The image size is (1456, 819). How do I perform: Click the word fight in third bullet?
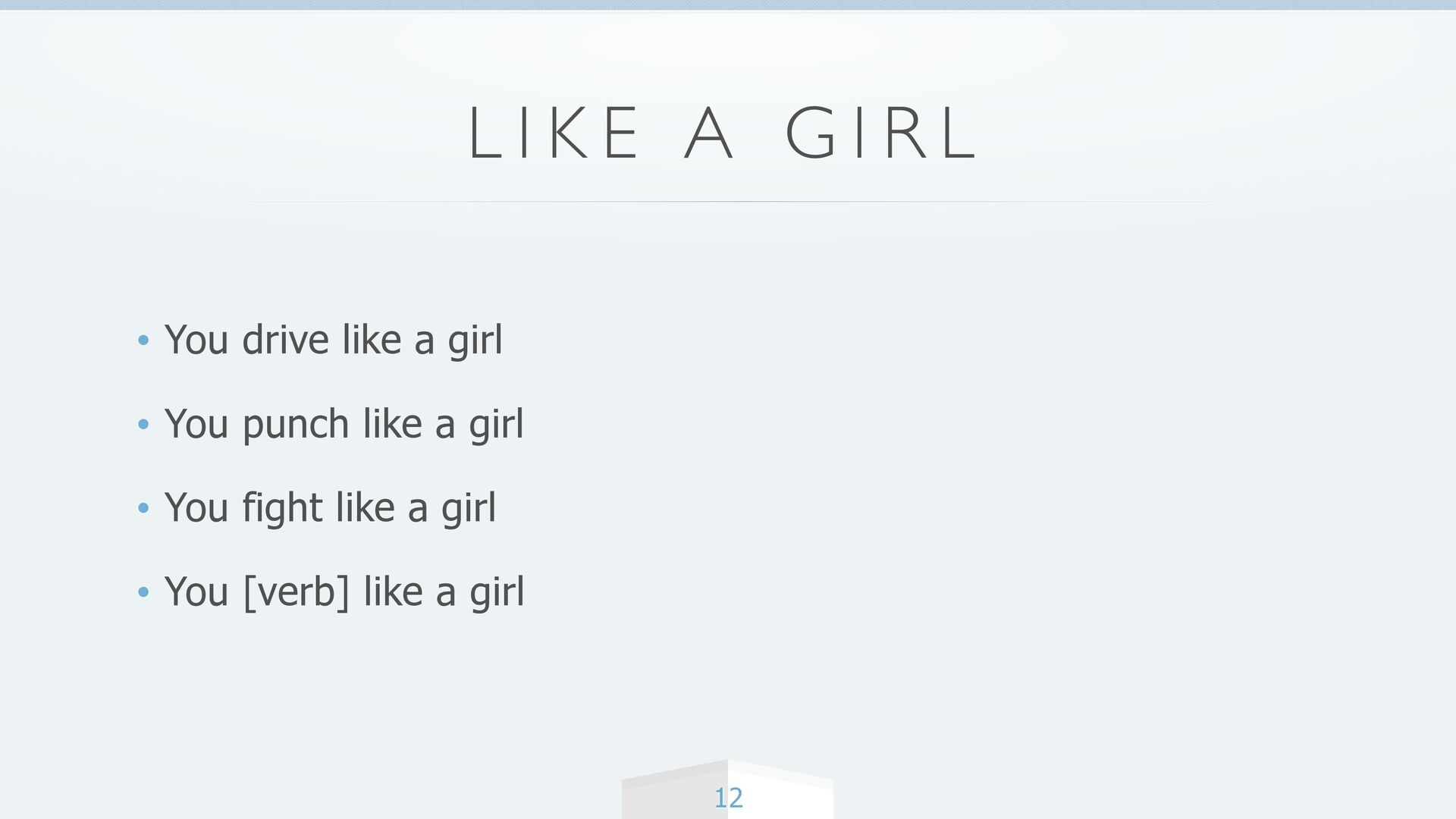[x=282, y=508]
